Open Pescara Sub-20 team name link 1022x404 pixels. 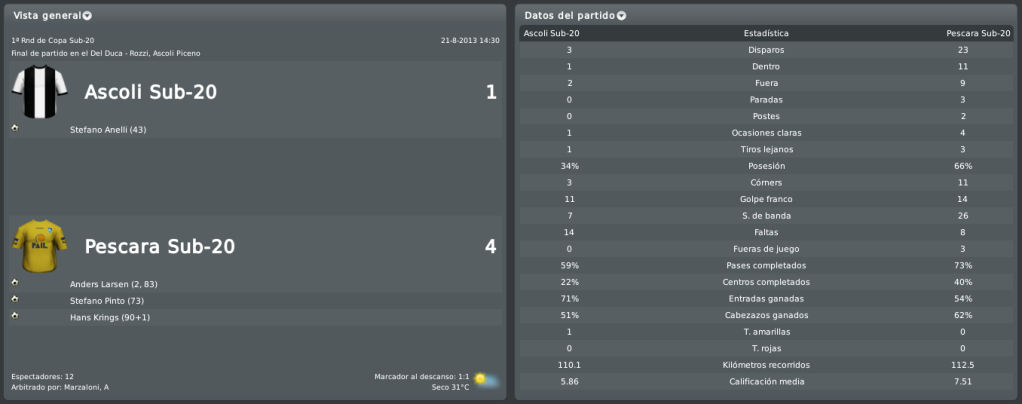click(x=160, y=246)
